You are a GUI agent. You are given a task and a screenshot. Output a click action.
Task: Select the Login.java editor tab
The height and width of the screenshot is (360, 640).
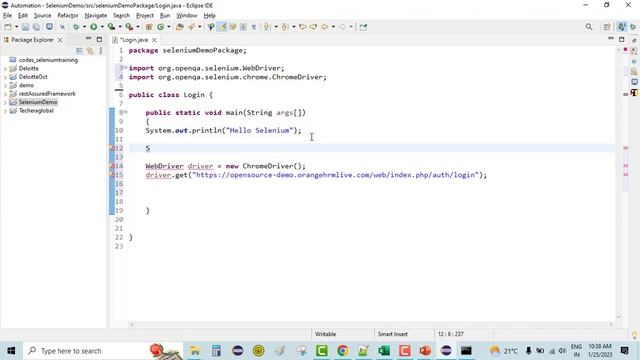click(x=134, y=40)
